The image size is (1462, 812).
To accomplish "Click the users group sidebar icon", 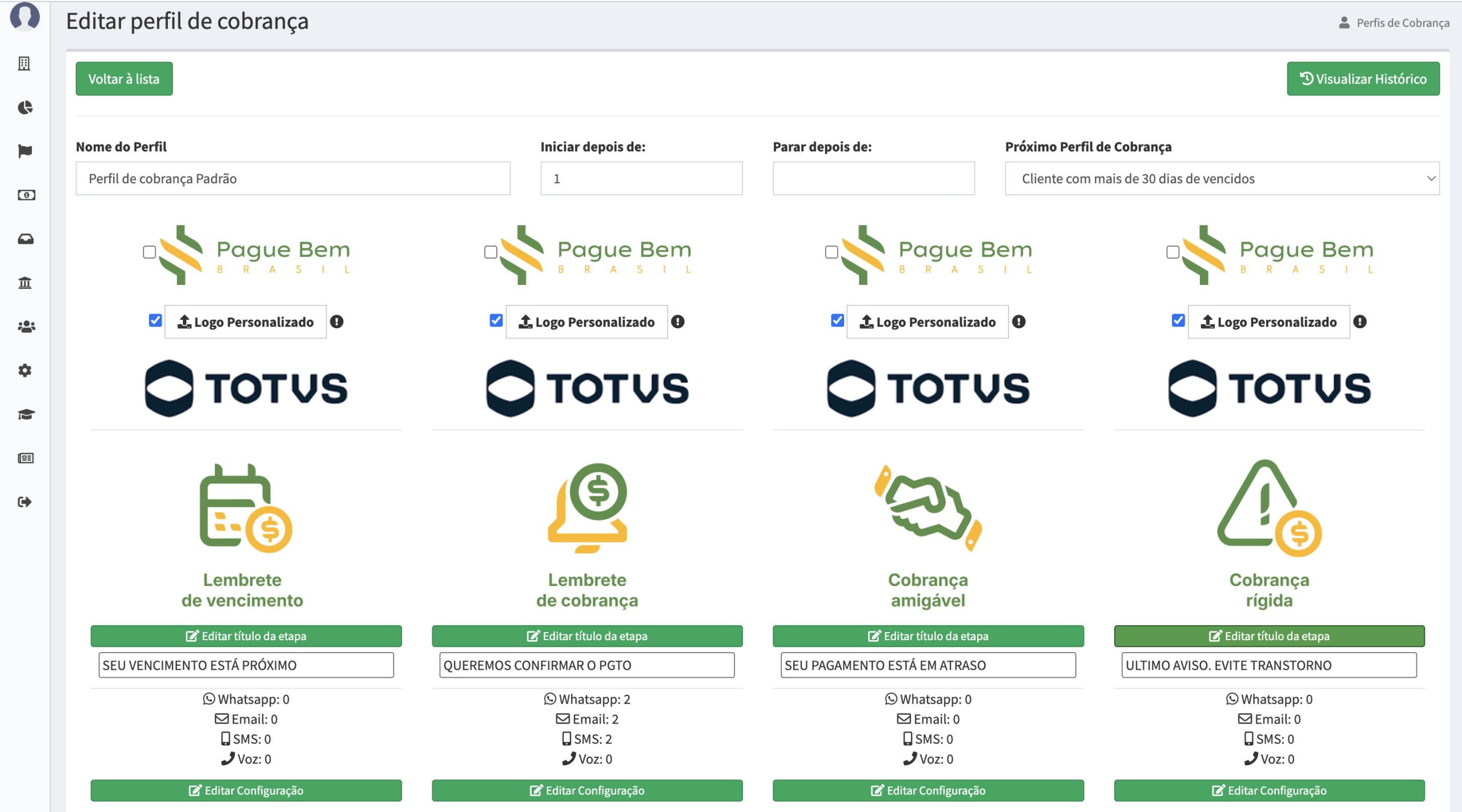I will 25,327.
